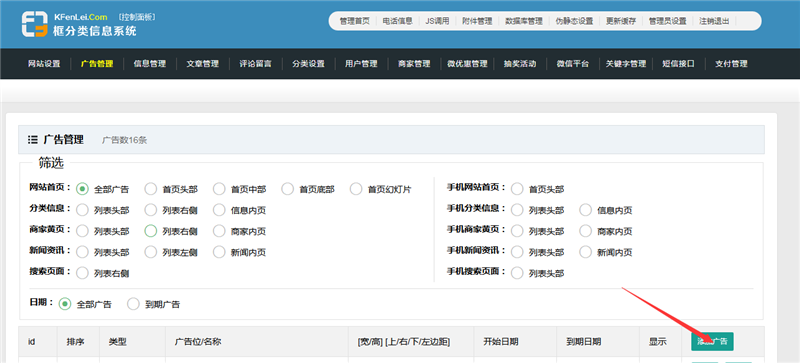This screenshot has width=800, height=363.
Task: Click the KFenLei logo icon
Action: pyautogui.click(x=35, y=24)
